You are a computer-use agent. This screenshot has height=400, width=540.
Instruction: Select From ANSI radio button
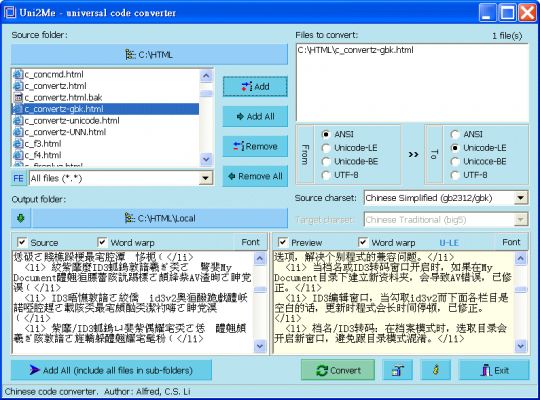(326, 134)
